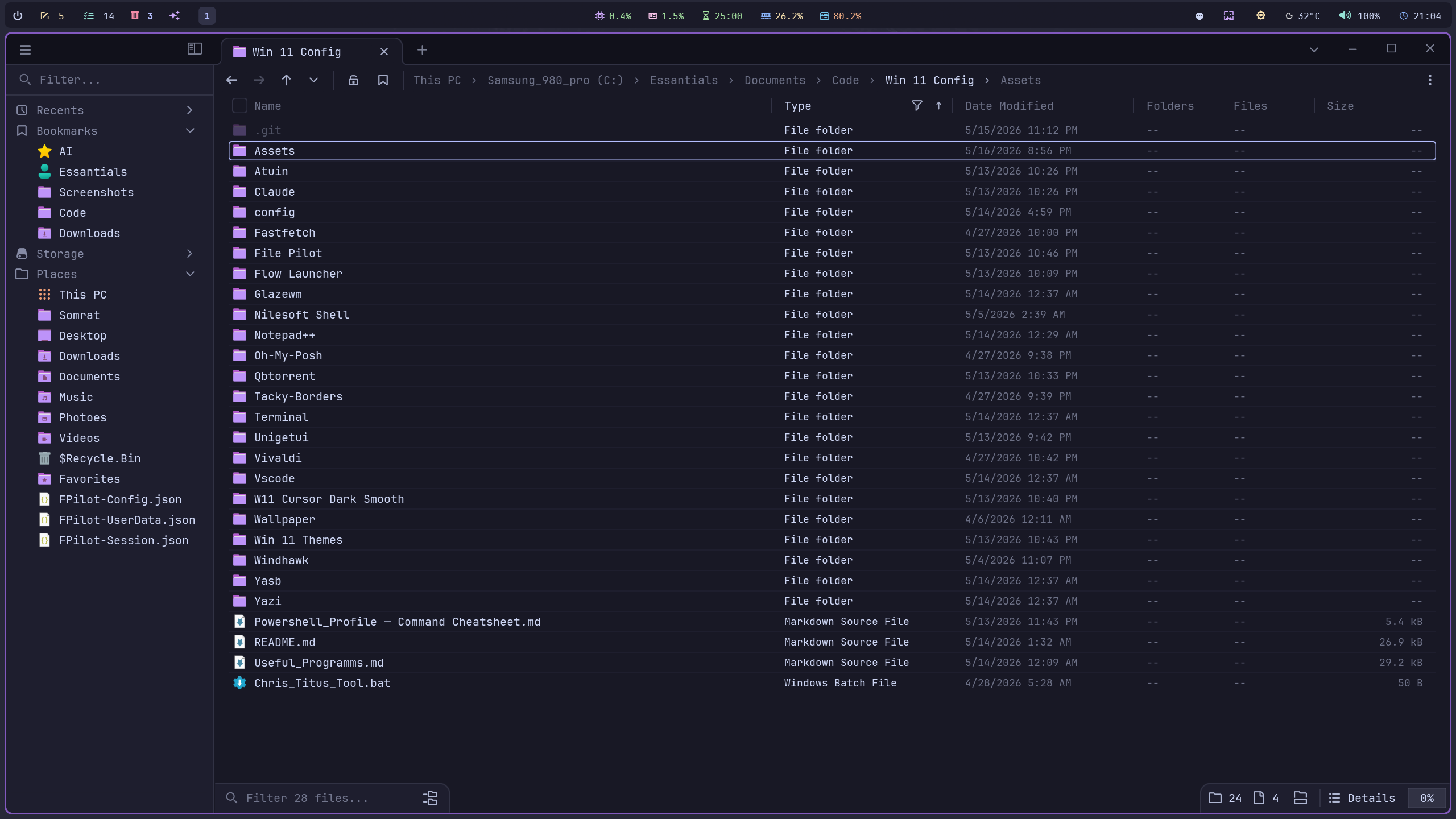Click the CPU usage 0.4% widget

point(613,16)
